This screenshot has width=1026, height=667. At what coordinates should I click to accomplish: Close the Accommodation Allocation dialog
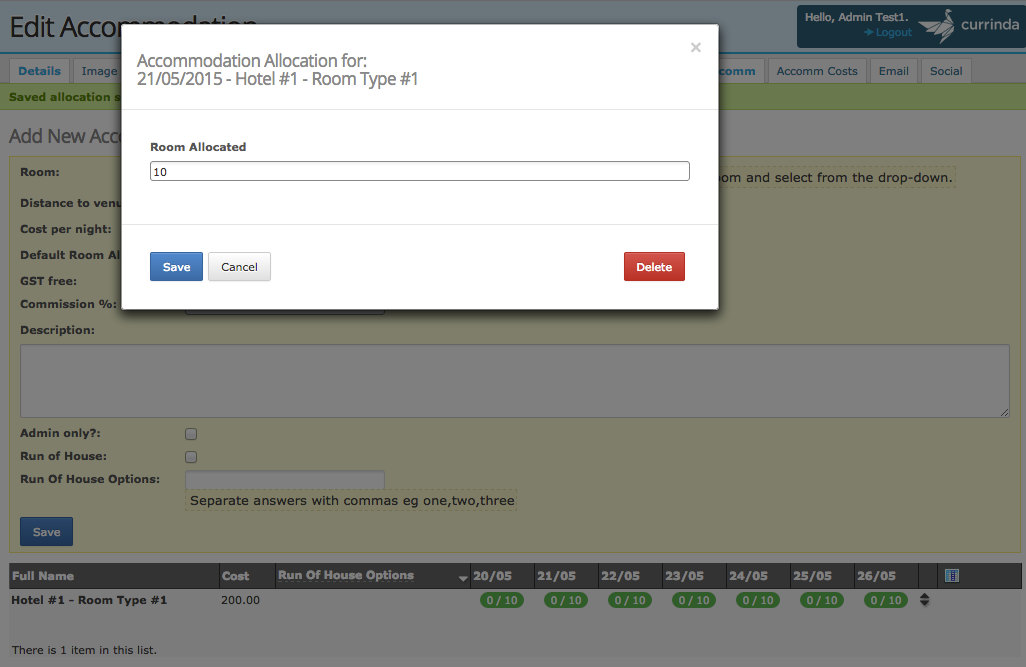696,47
